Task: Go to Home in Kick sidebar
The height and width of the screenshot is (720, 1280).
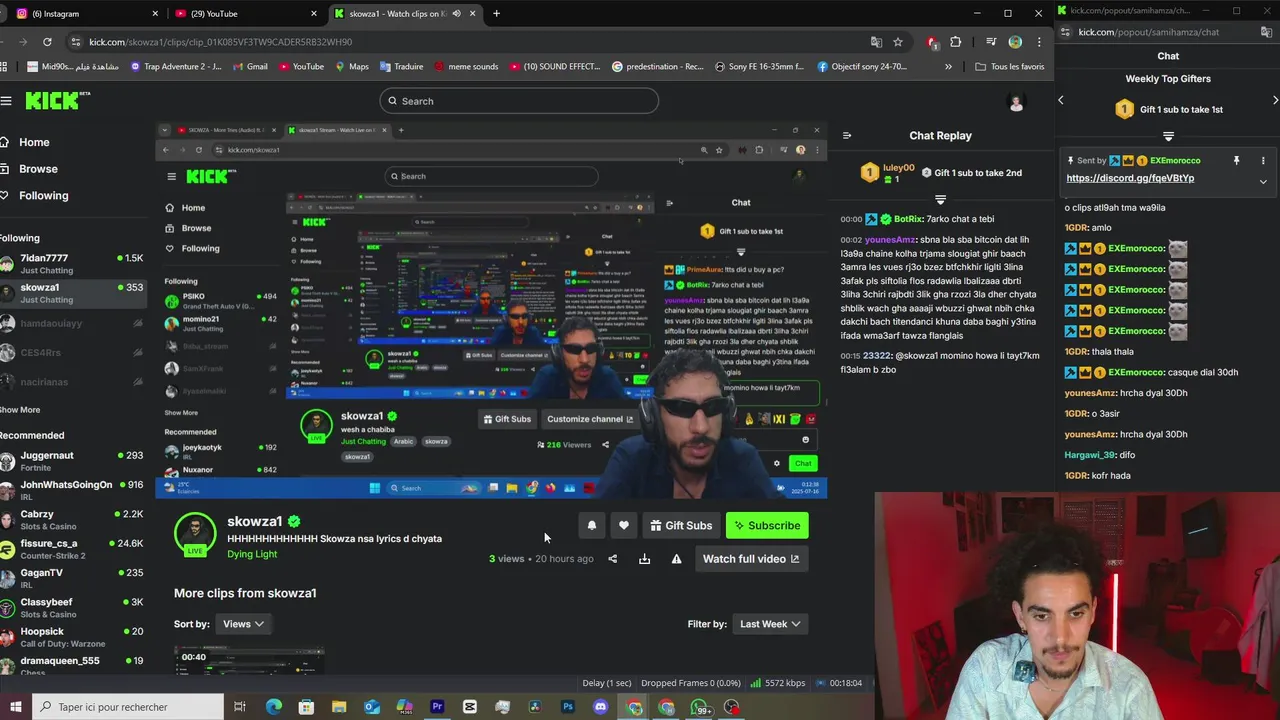Action: pos(34,142)
